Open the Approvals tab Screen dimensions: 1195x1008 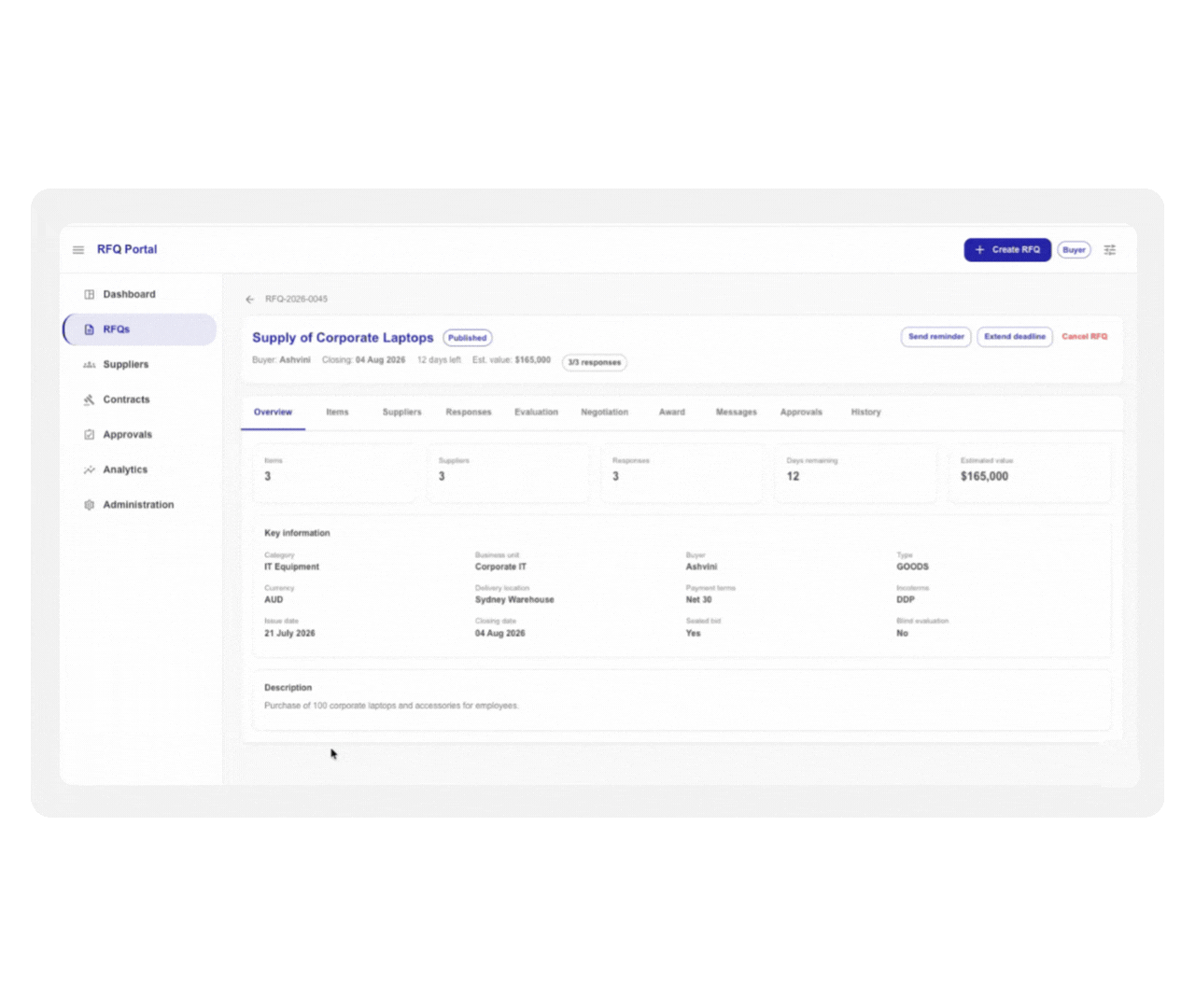801,413
